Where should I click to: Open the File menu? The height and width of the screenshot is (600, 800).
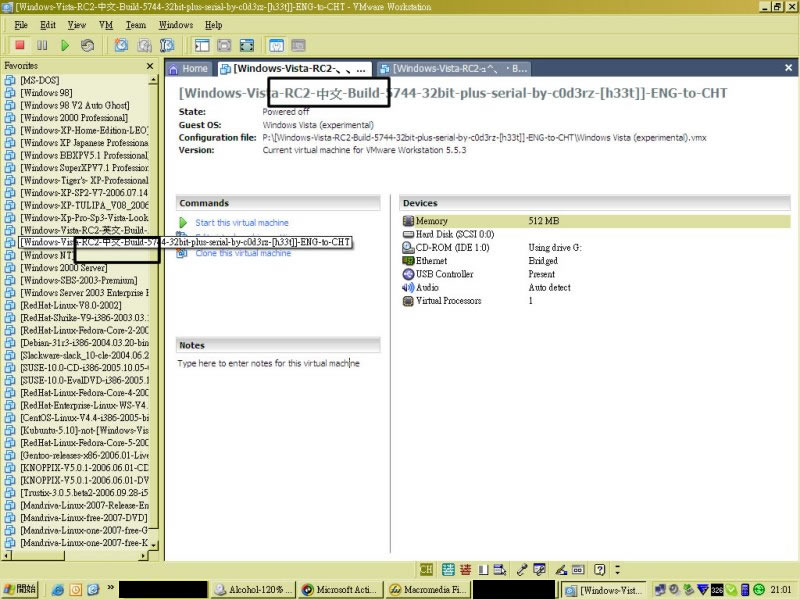(21, 25)
